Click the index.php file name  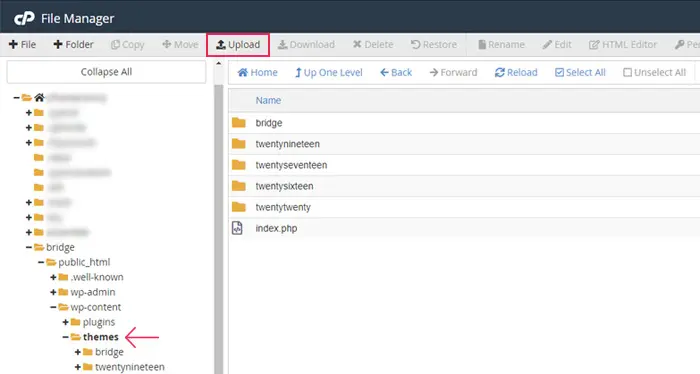pyautogui.click(x=276, y=229)
